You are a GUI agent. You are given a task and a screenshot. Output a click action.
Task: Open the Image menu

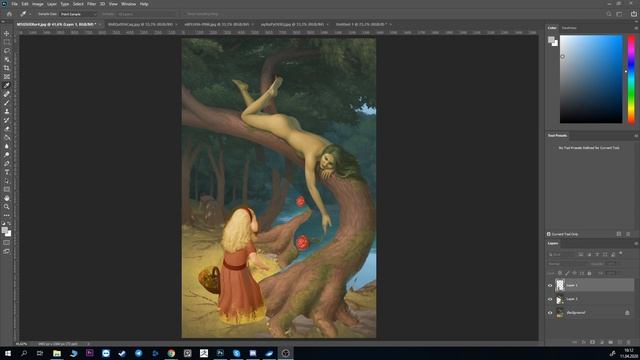pos(38,4)
